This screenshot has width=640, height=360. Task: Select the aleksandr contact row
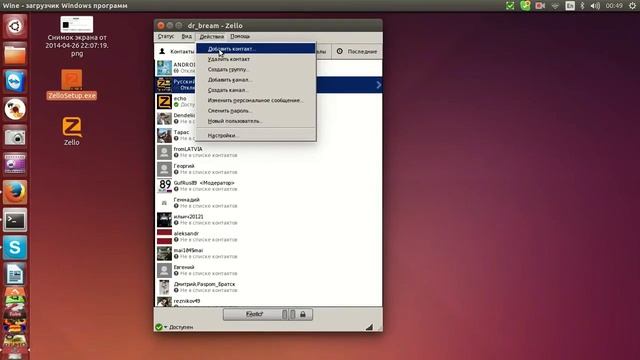coord(269,237)
